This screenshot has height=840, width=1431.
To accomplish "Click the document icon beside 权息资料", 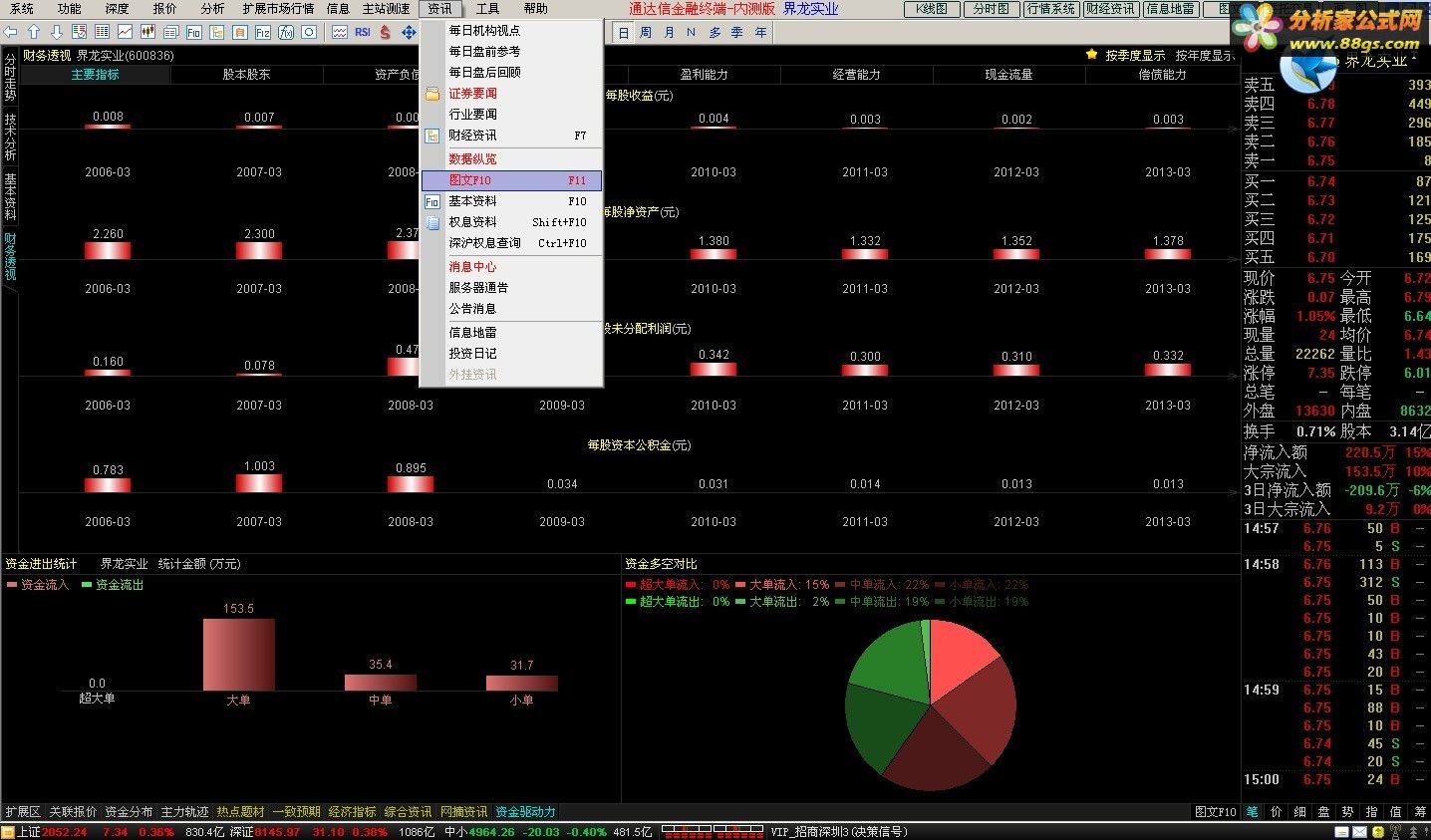I will (432, 222).
